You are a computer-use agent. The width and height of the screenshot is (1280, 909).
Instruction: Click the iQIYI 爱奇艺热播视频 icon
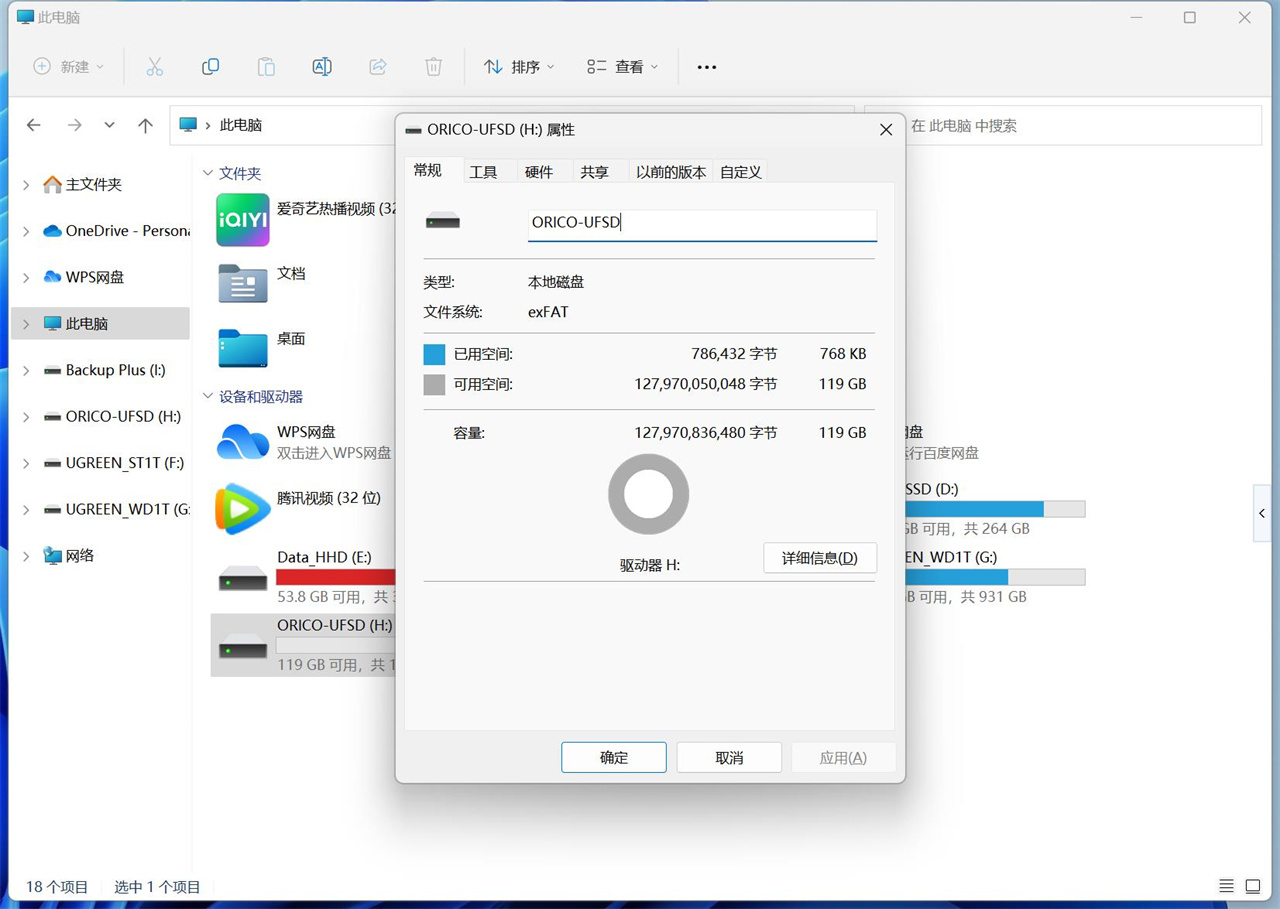tap(243, 220)
